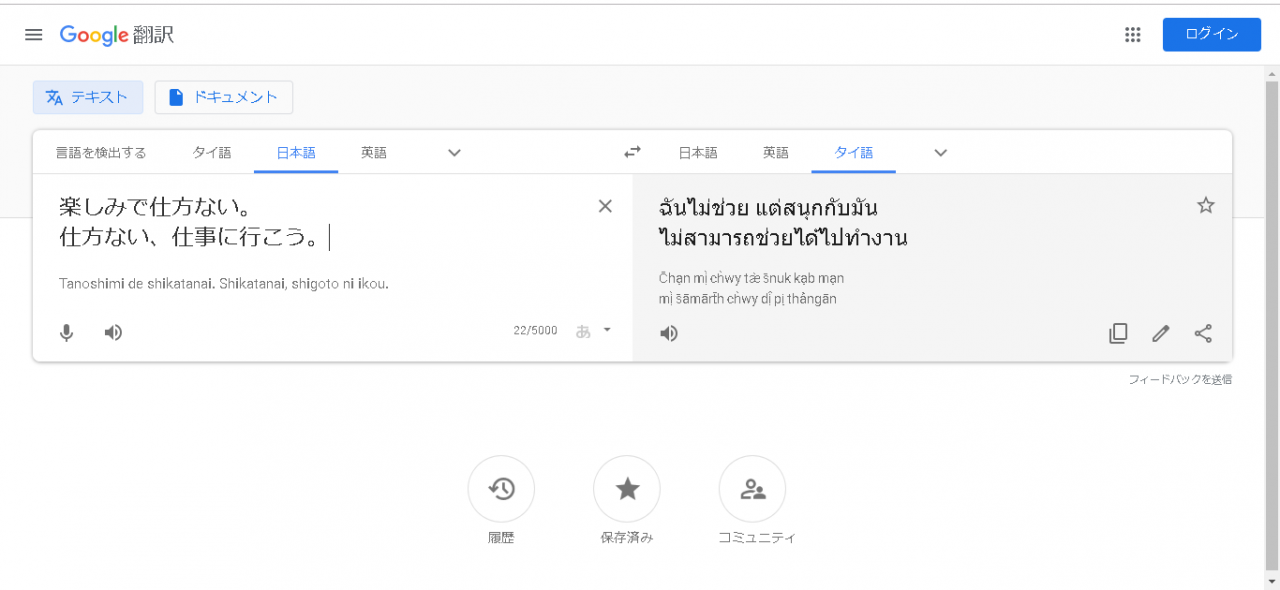Image resolution: width=1280 pixels, height=590 pixels.
Task: Open the Google apps grid
Action: 1133,35
